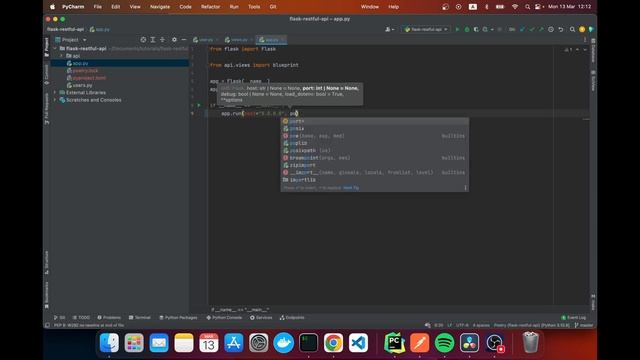Expand Scratches and Consoles node
The image size is (640, 360).
(55, 100)
